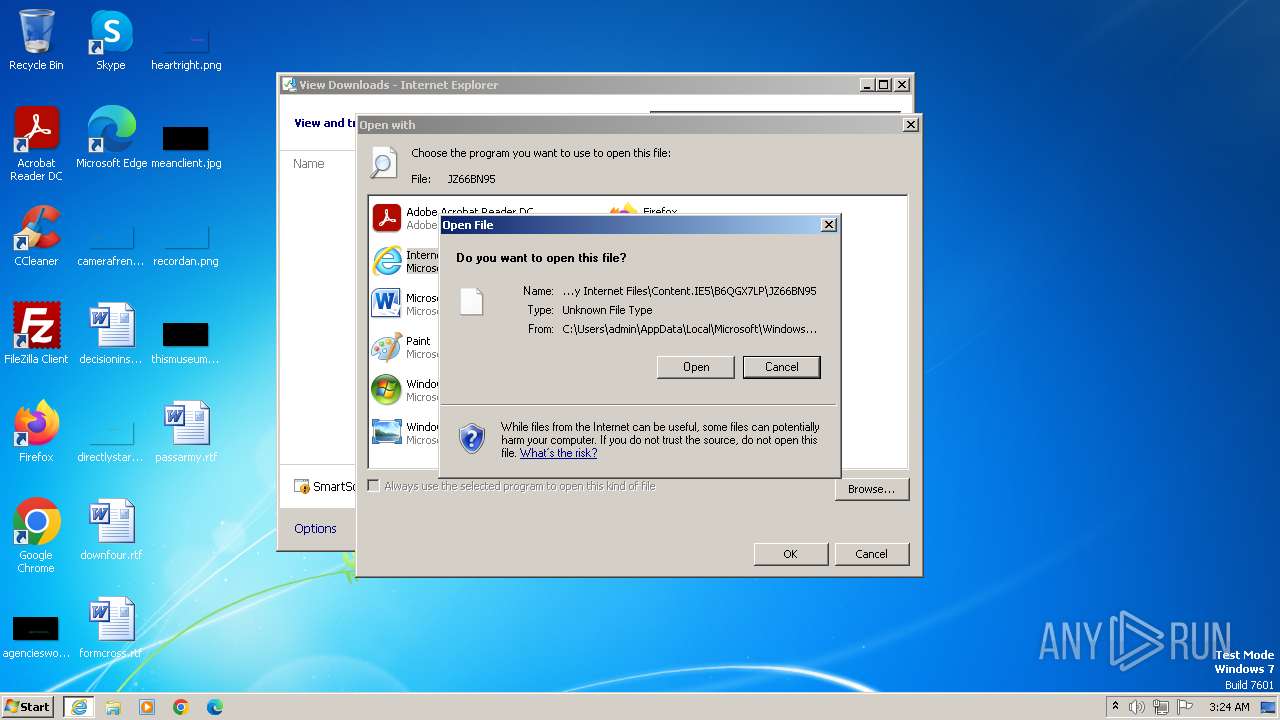Screen dimensions: 1280x720
Task: Click OK in Open with dialog
Action: pos(790,554)
